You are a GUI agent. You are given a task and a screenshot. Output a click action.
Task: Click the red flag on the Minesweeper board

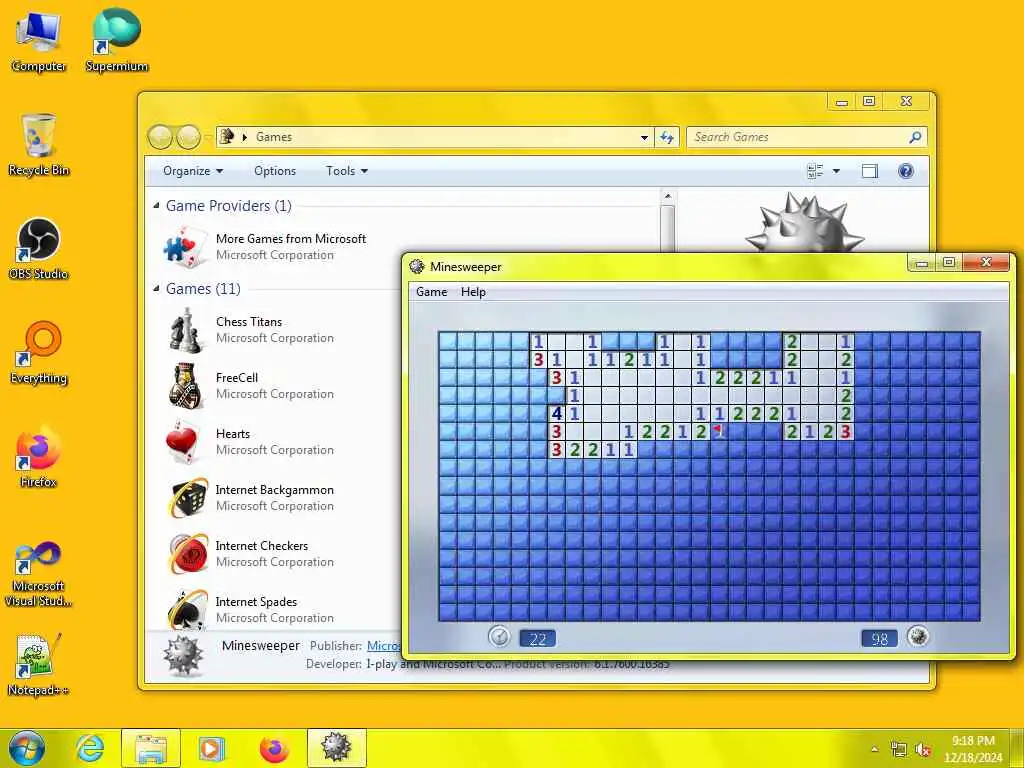[x=719, y=431]
